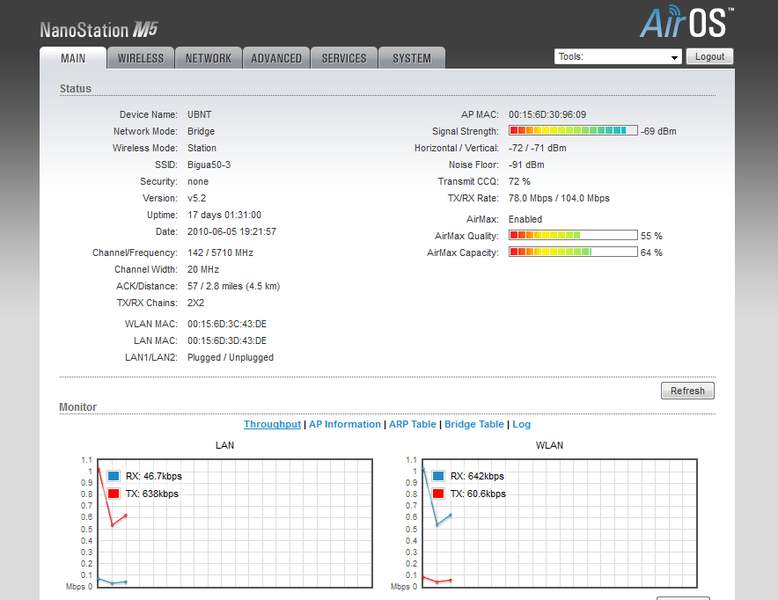This screenshot has width=778, height=600.
Task: Open the SYSTEM tab
Action: 412,58
